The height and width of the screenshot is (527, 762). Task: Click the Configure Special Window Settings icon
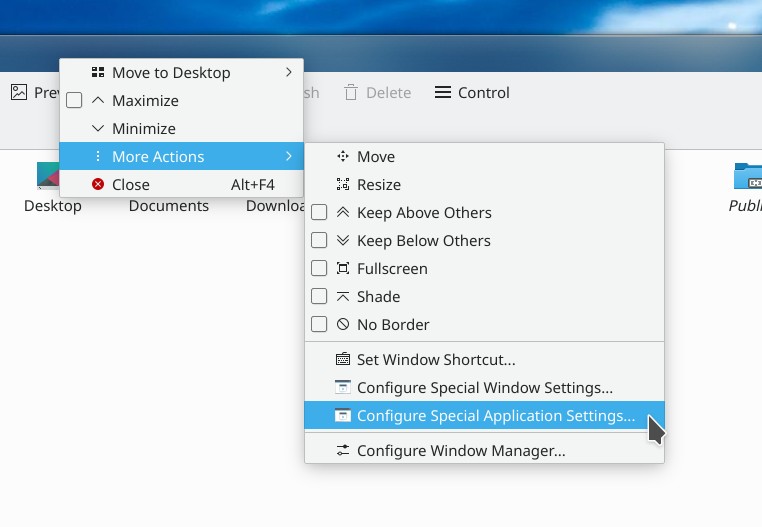click(x=343, y=388)
